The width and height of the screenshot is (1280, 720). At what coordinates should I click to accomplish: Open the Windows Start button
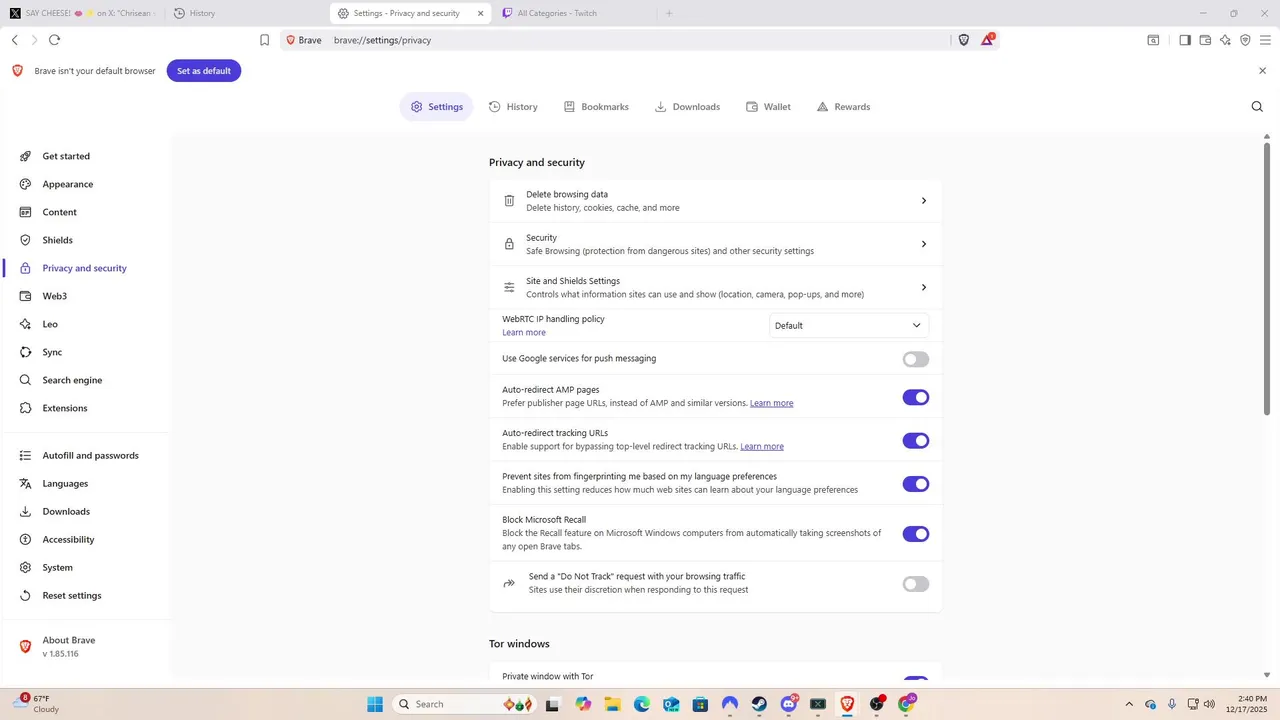click(375, 704)
